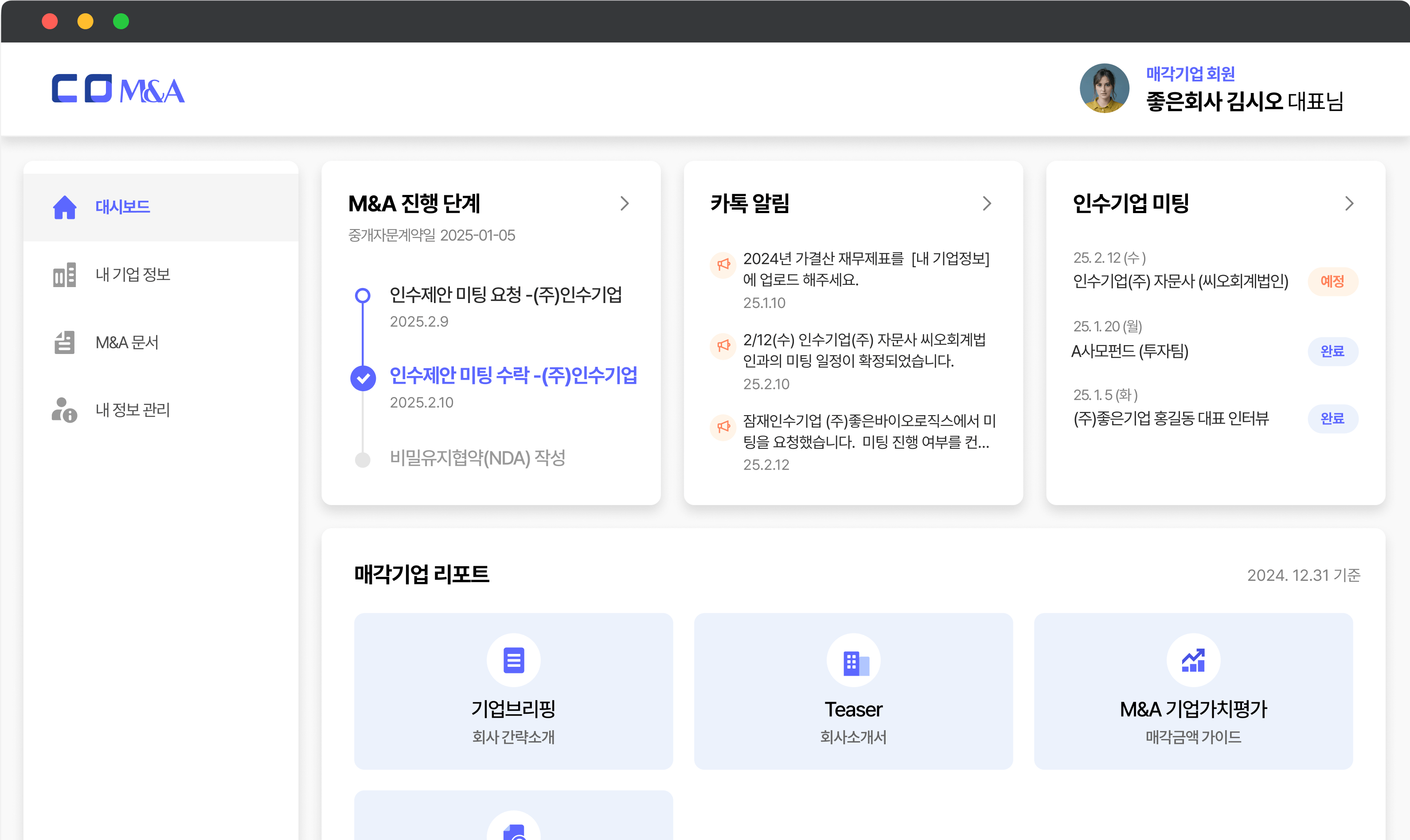Click the megaphone icon for 잠재인수기업 alert

pyautogui.click(x=723, y=427)
